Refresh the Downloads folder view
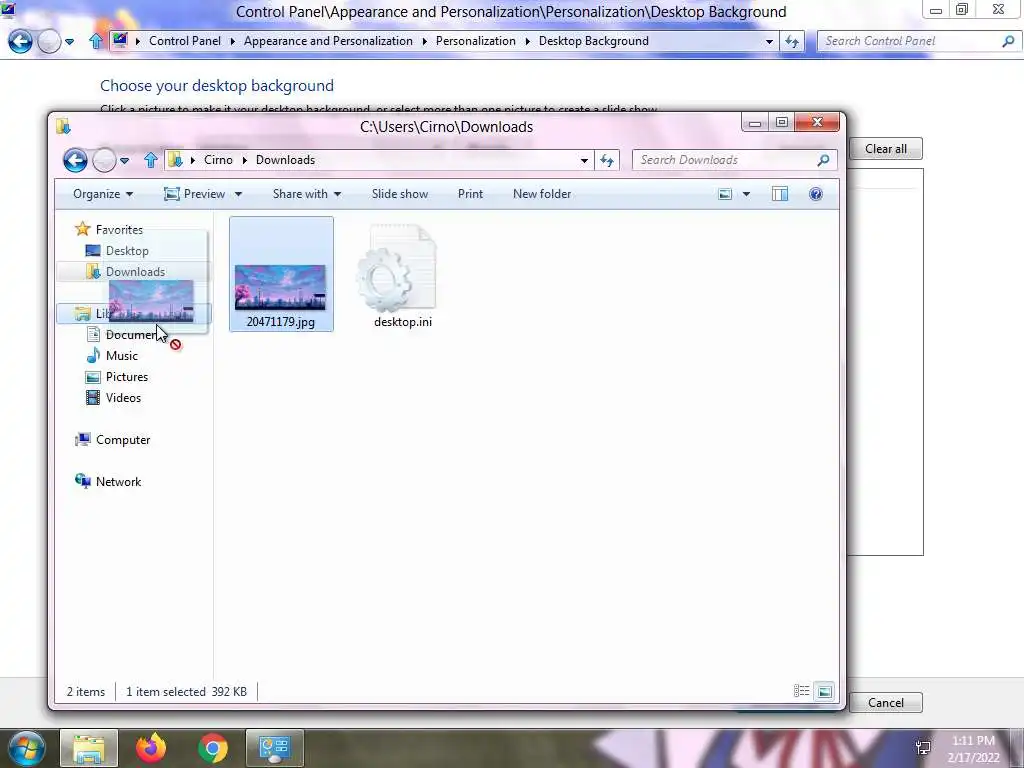Screen dimensions: 1024x768 [x=607, y=160]
